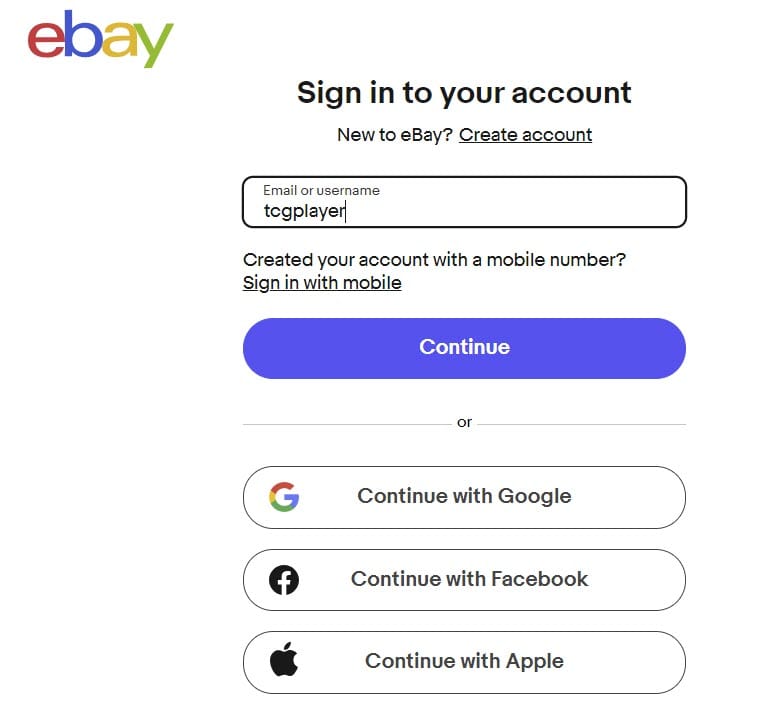The width and height of the screenshot is (781, 708).
Task: Click the Facebook logo icon
Action: click(284, 580)
